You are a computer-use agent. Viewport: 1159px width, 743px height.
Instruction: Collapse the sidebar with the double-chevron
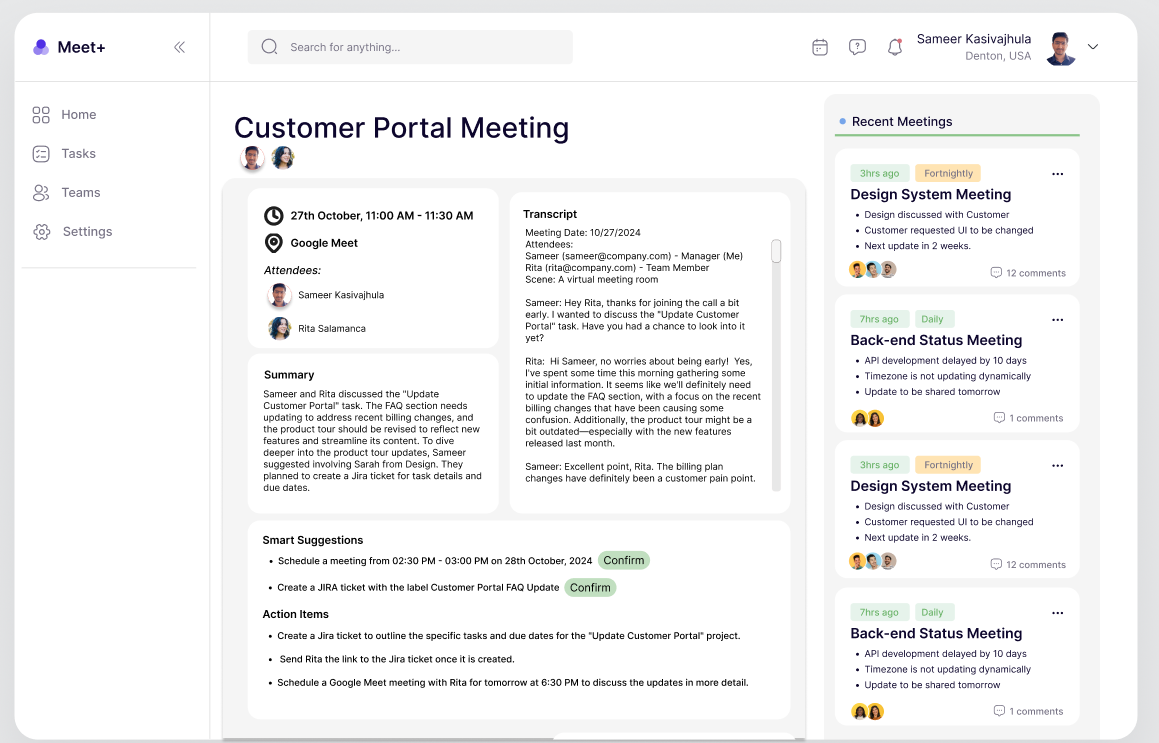[179, 46]
